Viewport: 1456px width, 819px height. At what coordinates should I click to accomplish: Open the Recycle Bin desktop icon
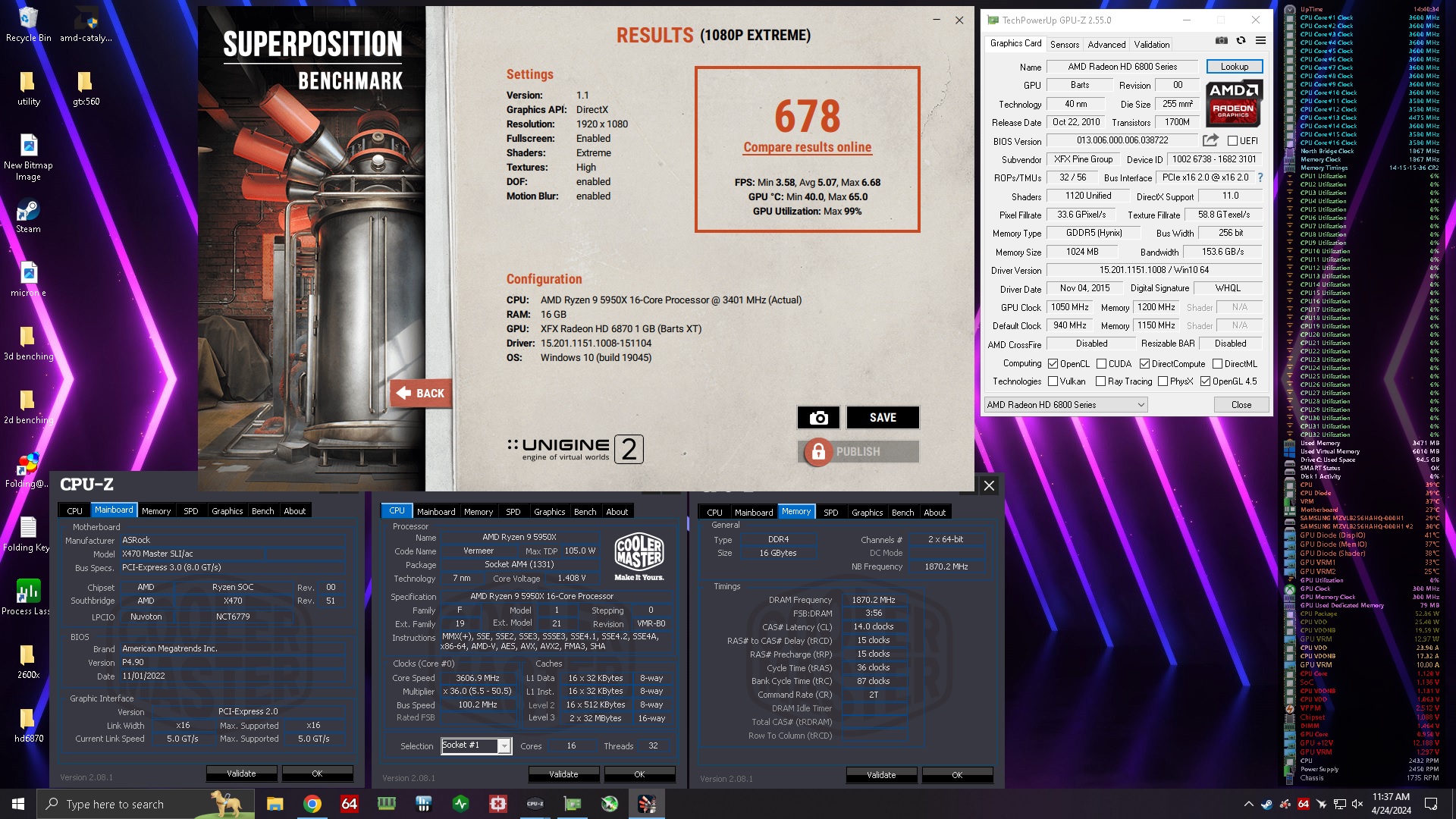[28, 24]
